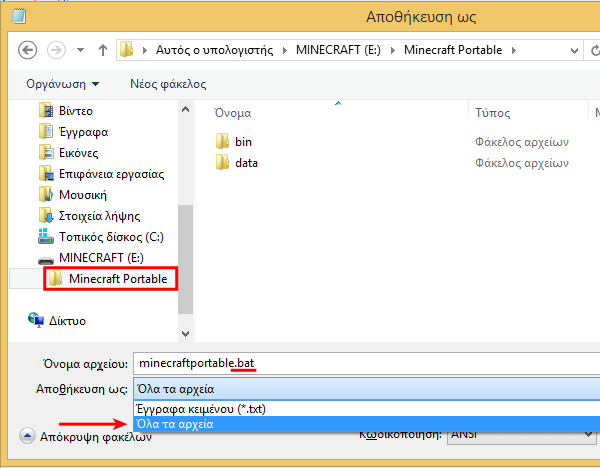Viewport: 600px width, 468px height.
Task: Open the address bar history dropdown
Action: (574, 50)
